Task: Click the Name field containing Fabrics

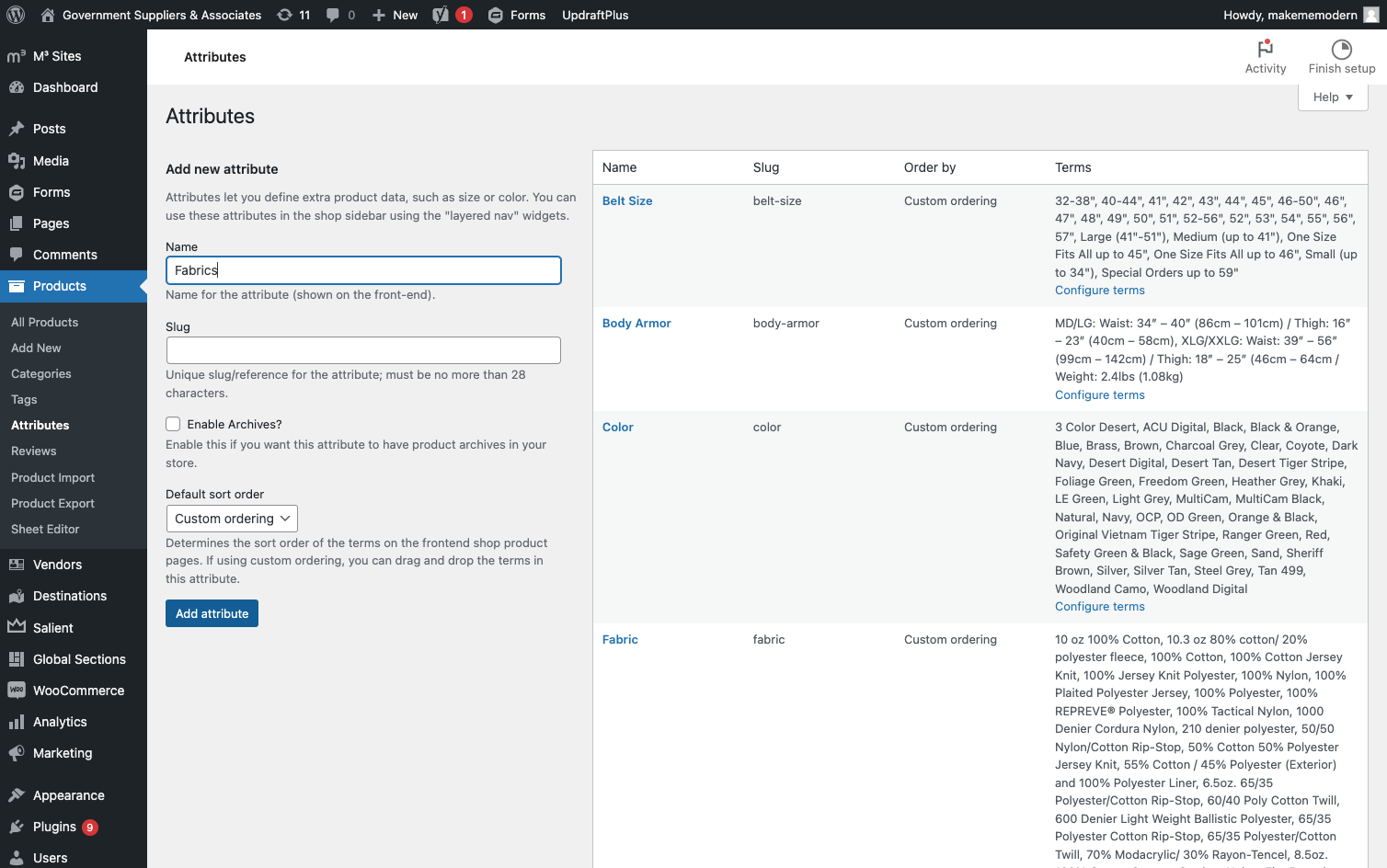Action: pyautogui.click(x=363, y=270)
